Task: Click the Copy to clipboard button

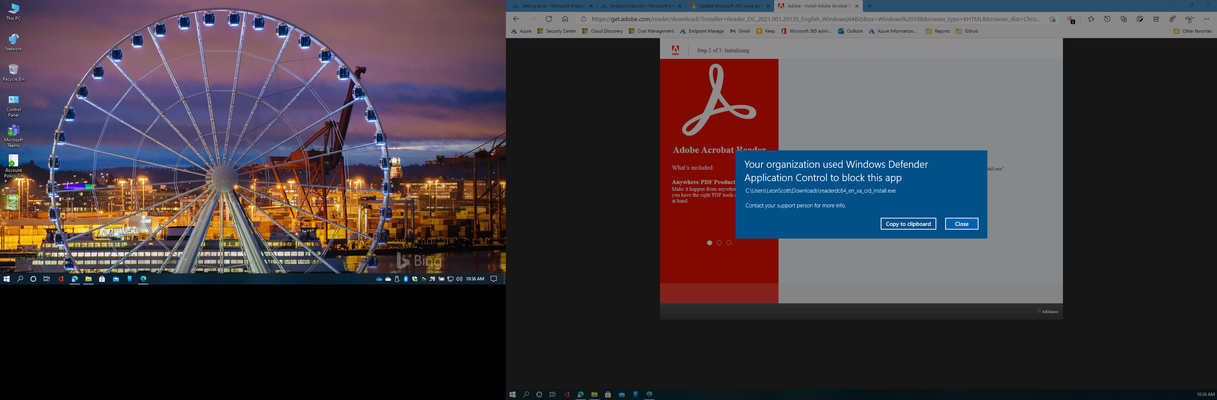Action: (x=908, y=224)
